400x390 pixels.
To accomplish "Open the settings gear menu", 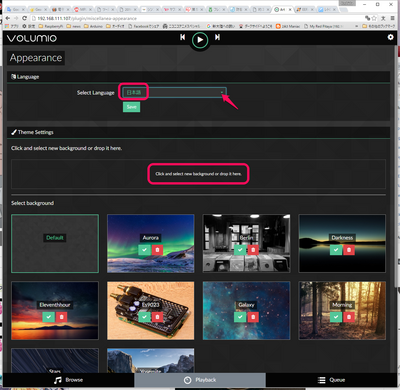I will pyautogui.click(x=390, y=37).
